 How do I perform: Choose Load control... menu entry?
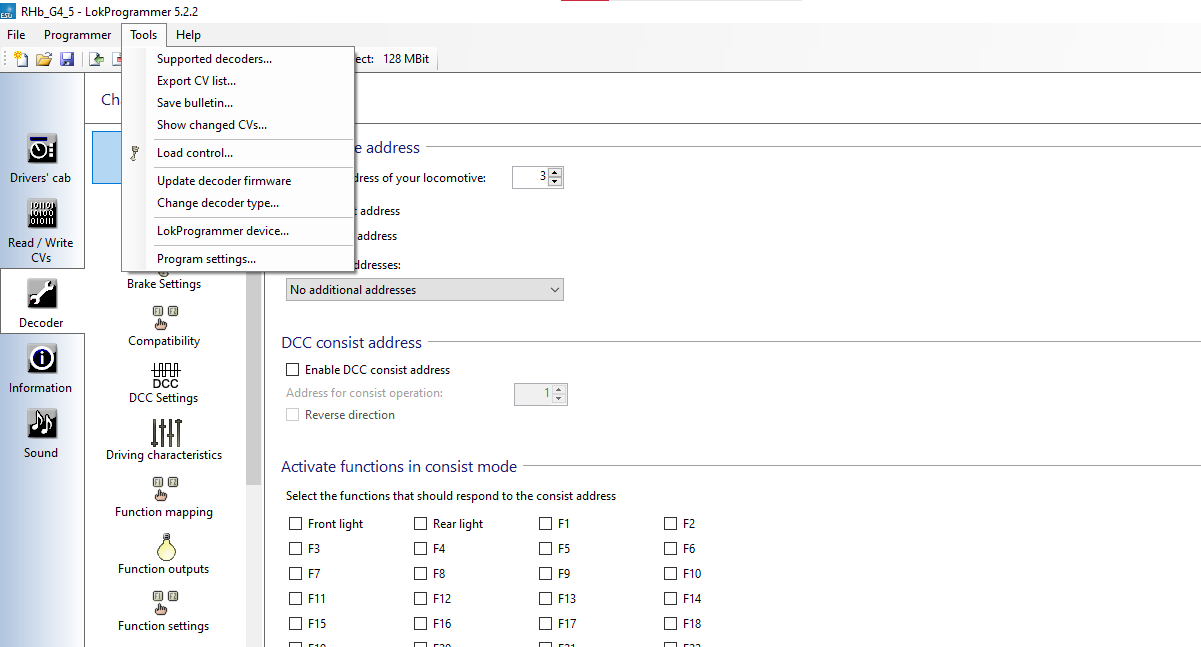click(238, 153)
